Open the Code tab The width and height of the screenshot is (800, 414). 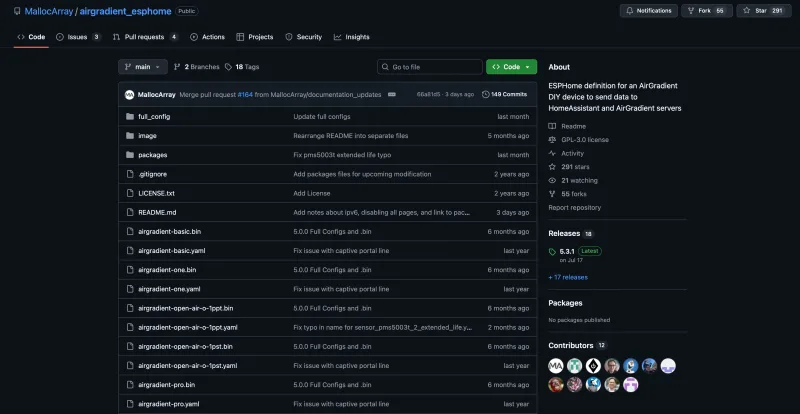(31, 37)
